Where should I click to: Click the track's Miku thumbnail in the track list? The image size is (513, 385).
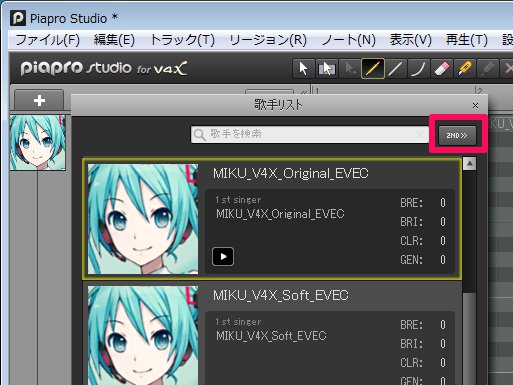pyautogui.click(x=38, y=143)
